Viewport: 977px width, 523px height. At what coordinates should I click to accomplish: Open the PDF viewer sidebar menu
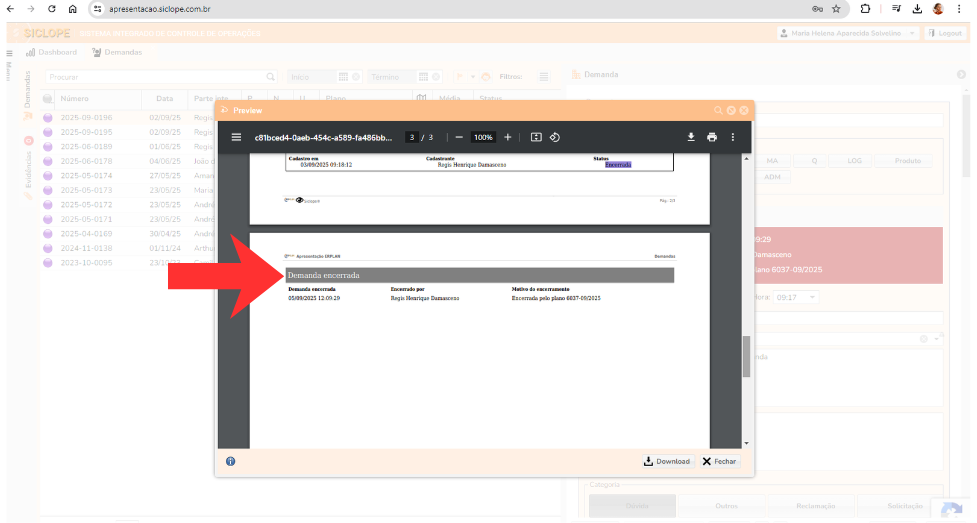pos(236,137)
